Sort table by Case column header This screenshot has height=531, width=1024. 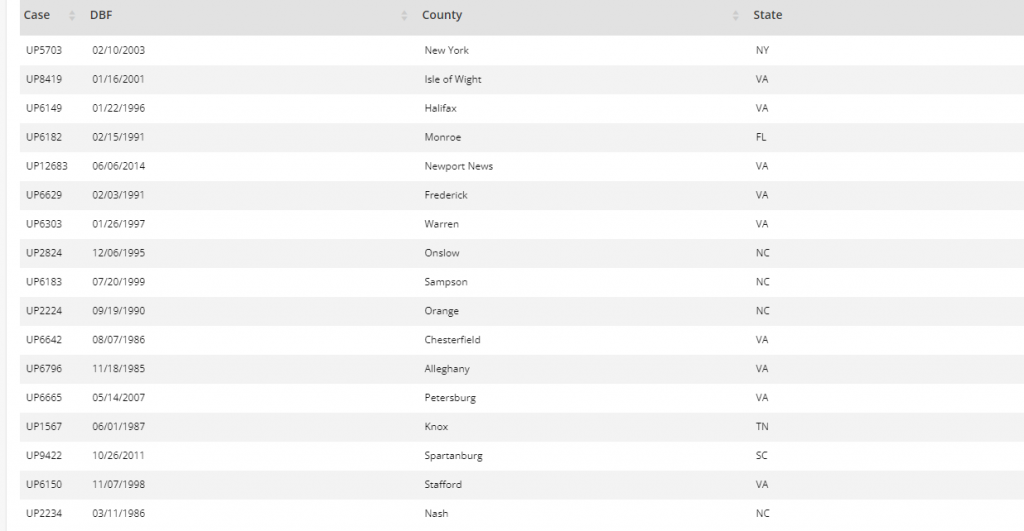tap(37, 16)
